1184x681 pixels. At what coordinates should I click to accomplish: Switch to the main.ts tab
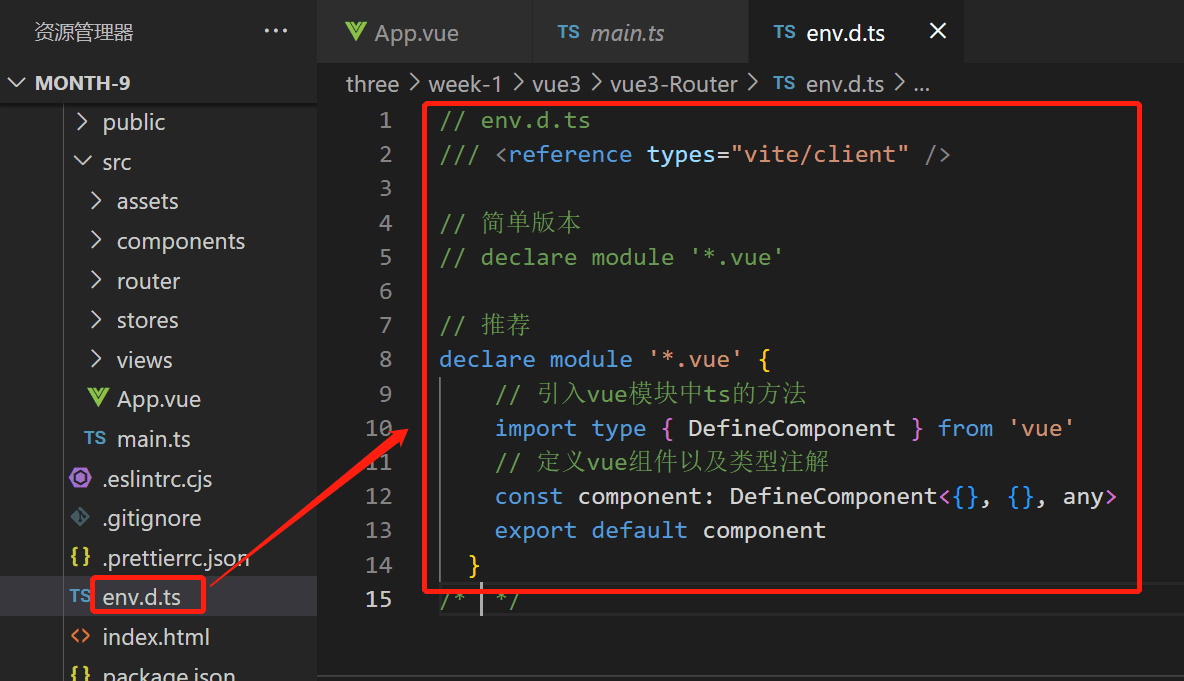(627, 33)
